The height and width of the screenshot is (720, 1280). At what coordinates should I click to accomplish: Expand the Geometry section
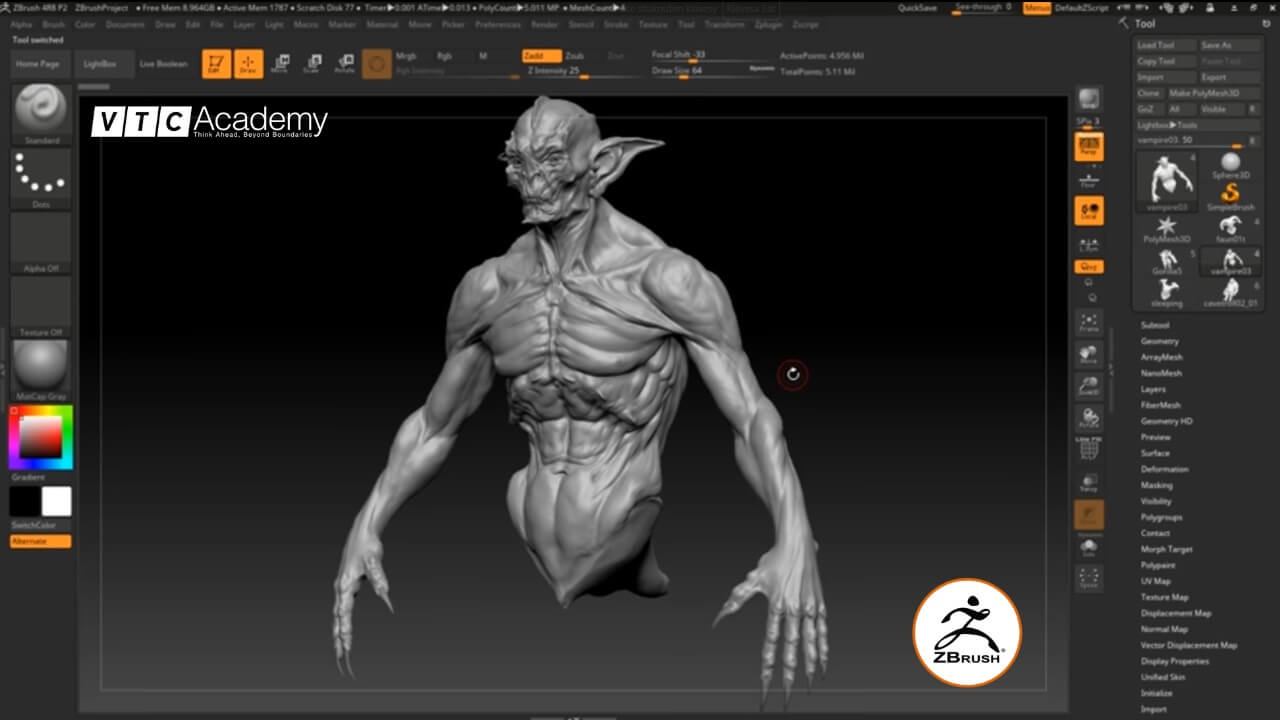[1159, 341]
